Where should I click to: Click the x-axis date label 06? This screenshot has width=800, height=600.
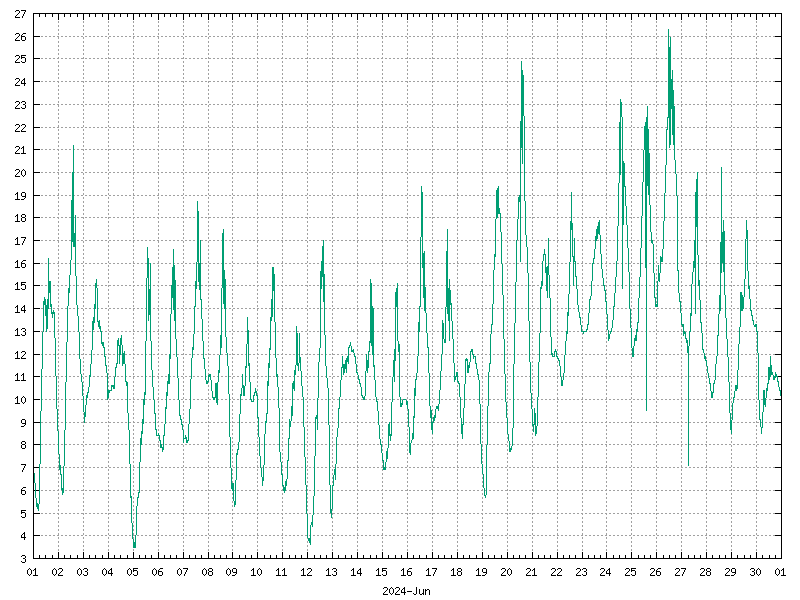click(x=158, y=572)
